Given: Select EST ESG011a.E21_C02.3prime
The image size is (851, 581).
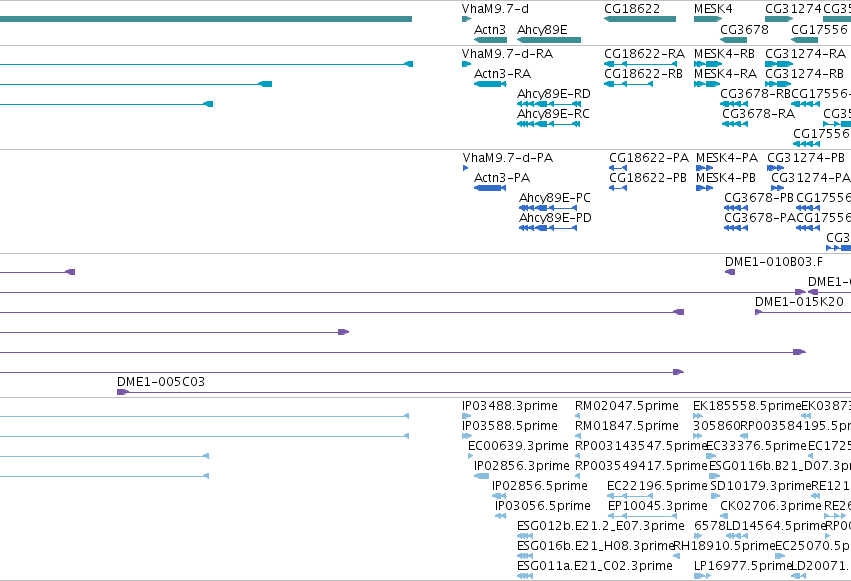Looking at the screenshot, I should pyautogui.click(x=525, y=576).
